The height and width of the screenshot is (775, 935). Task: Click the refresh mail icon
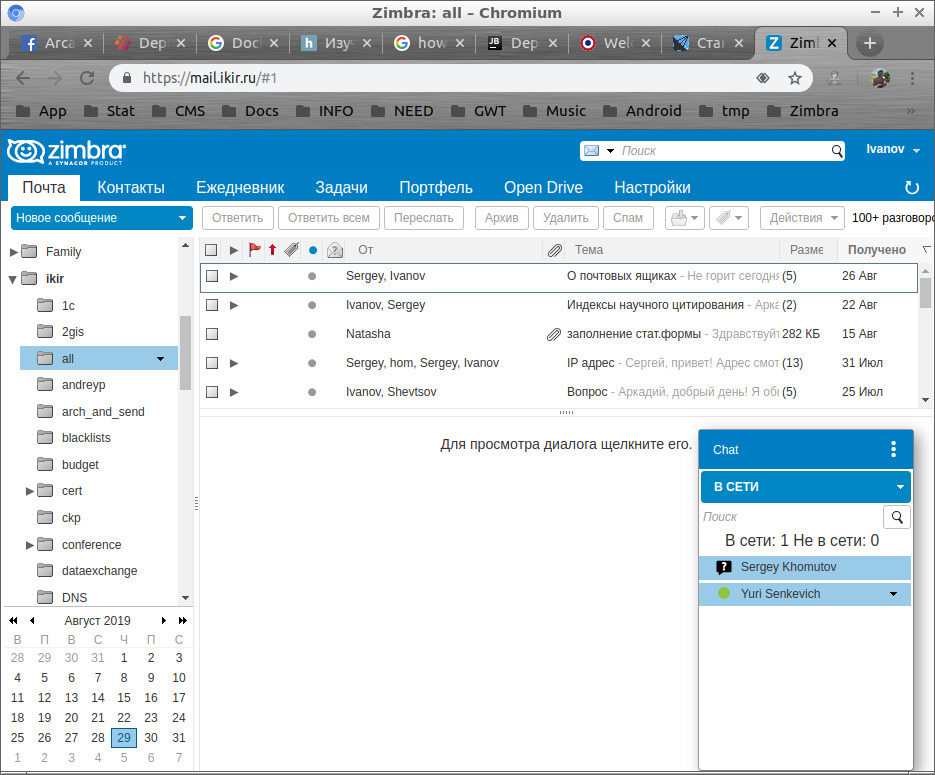point(911,188)
